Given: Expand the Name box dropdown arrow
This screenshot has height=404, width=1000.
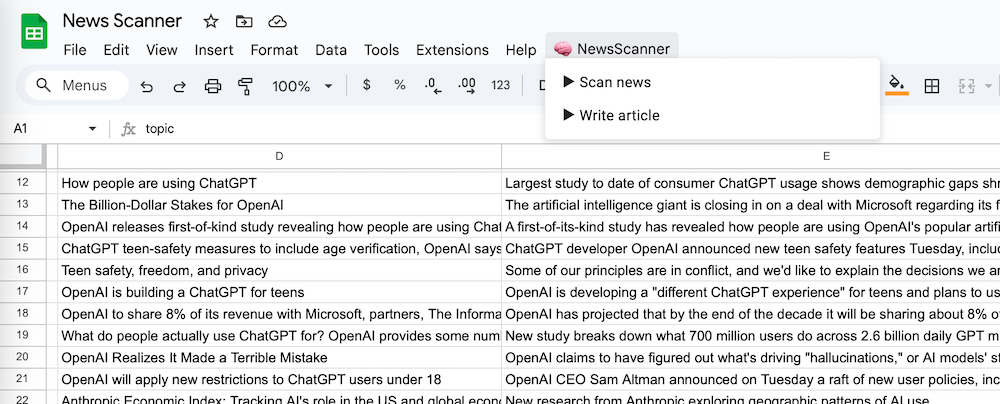Looking at the screenshot, I should tap(93, 129).
